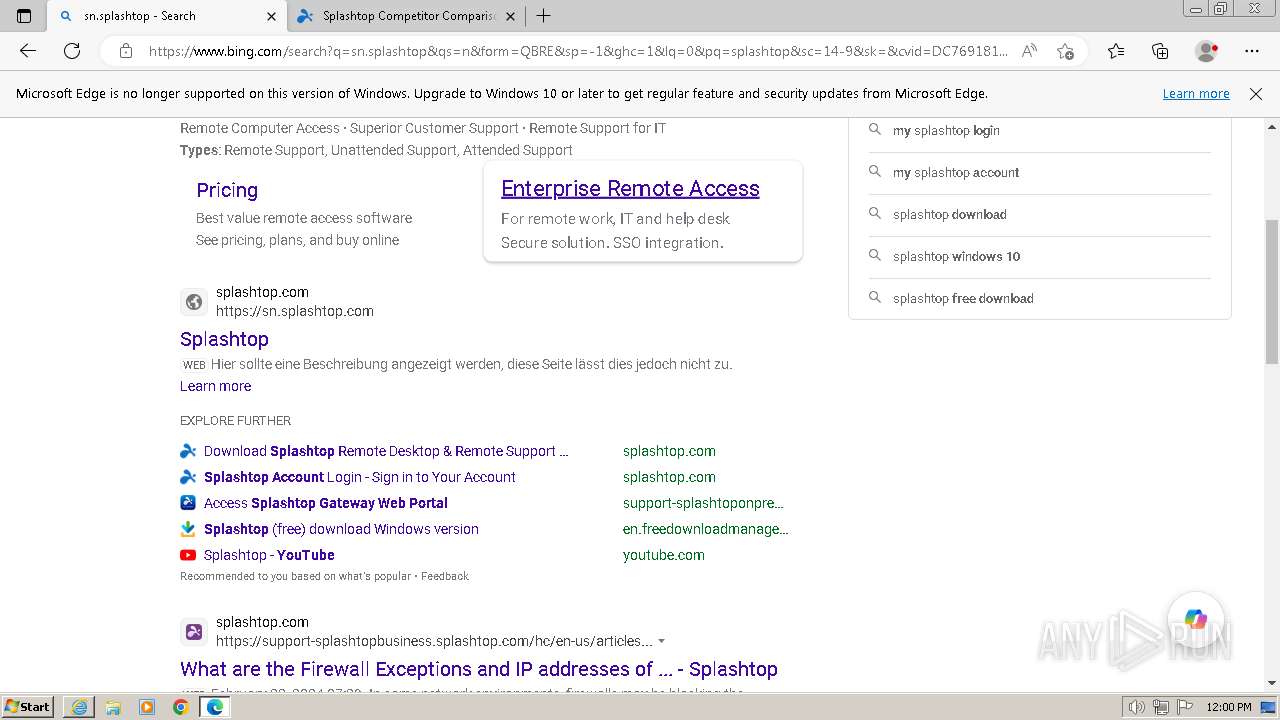
Task: Launch Chrome from the taskbar
Action: click(x=181, y=707)
